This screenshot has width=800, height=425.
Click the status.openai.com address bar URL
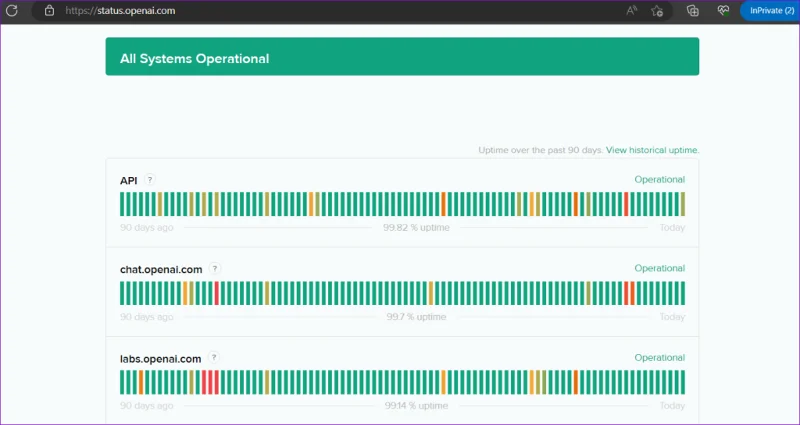[x=120, y=10]
